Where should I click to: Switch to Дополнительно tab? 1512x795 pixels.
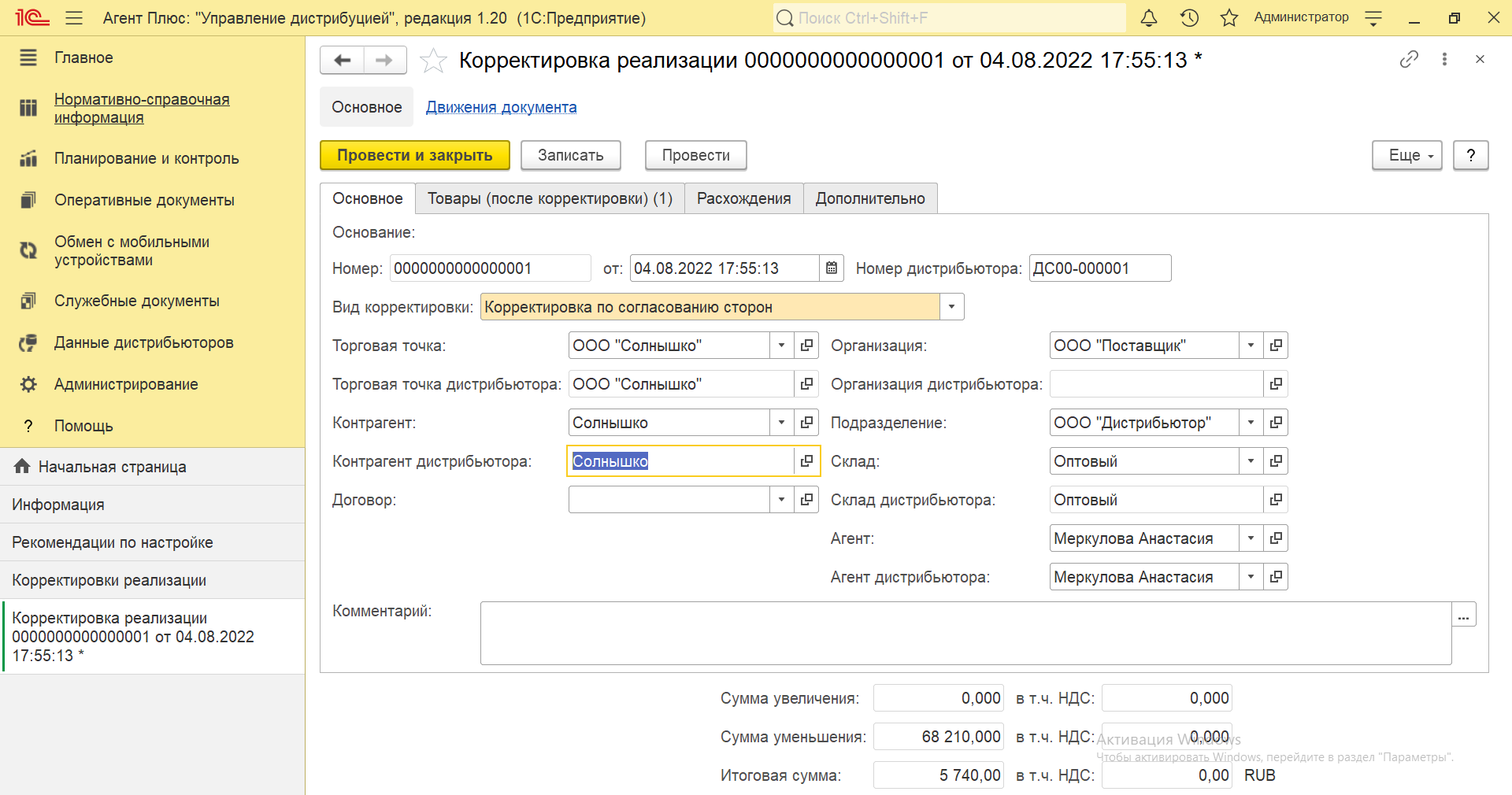coord(870,198)
